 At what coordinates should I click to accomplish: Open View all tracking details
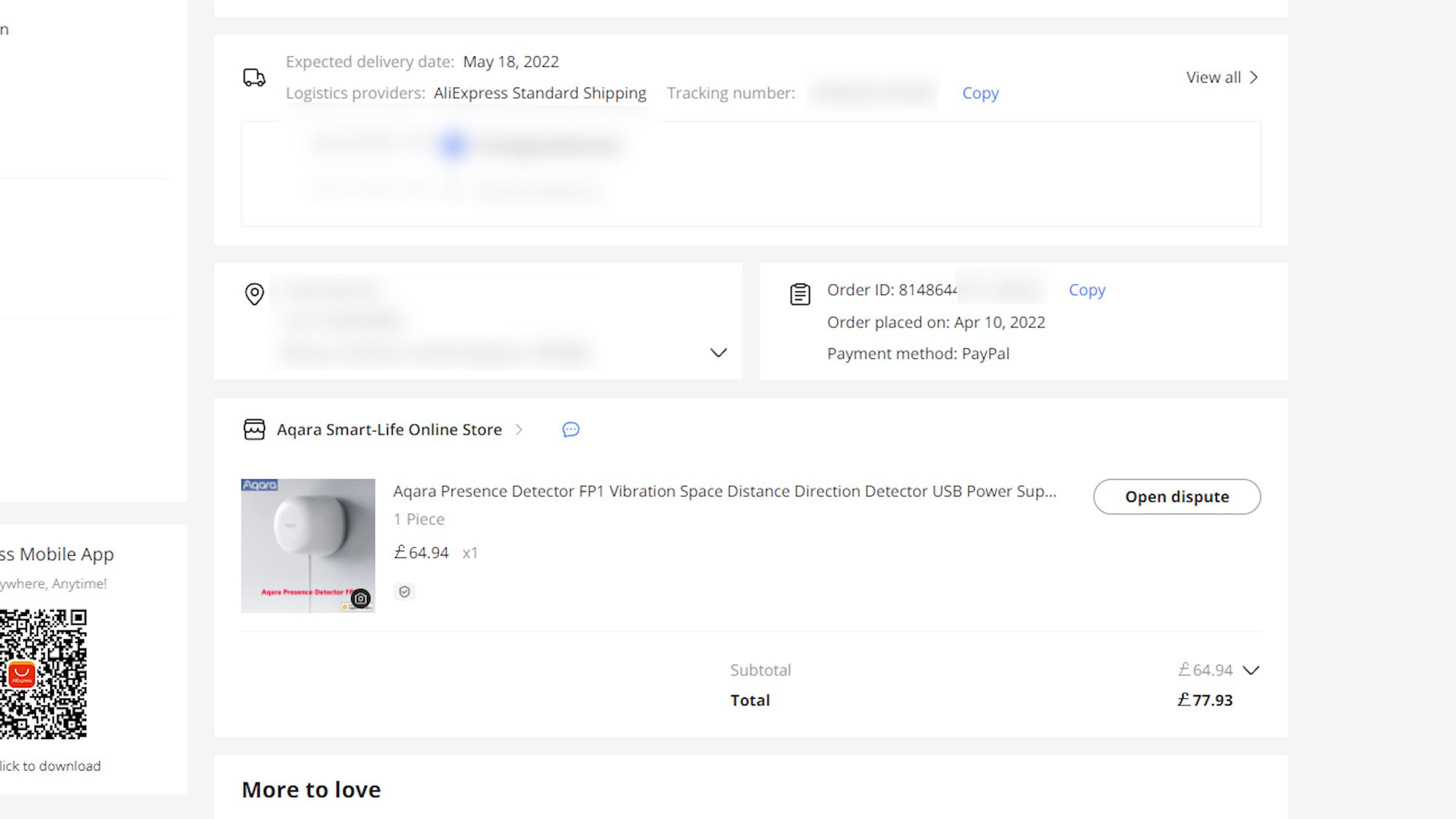point(1222,77)
